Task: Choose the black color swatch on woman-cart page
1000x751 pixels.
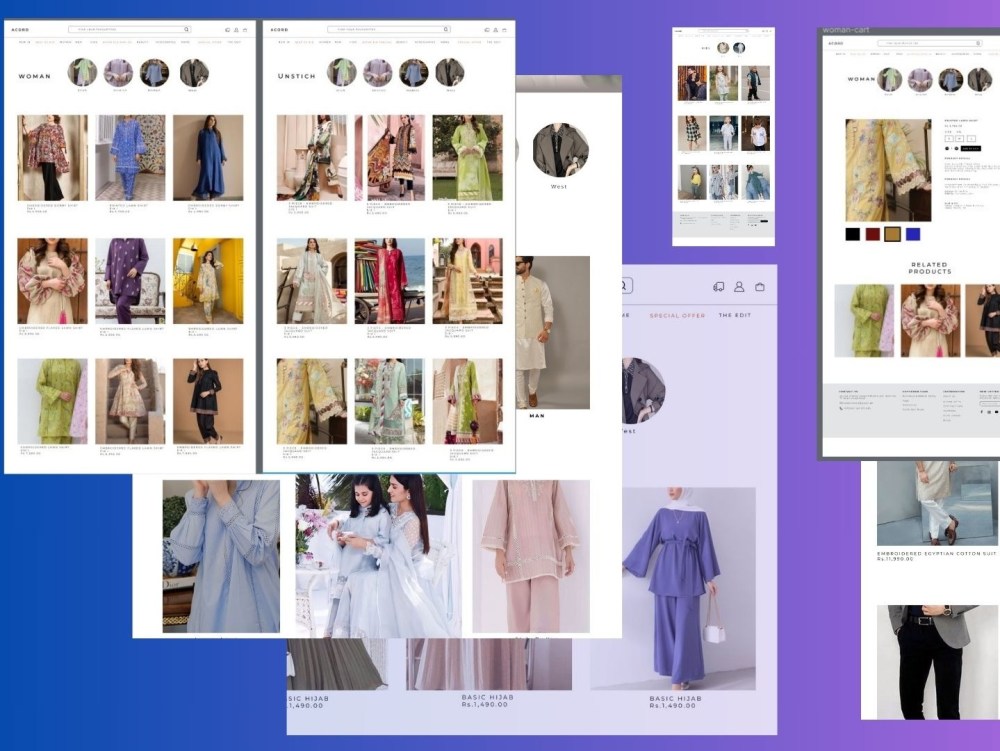Action: [853, 234]
